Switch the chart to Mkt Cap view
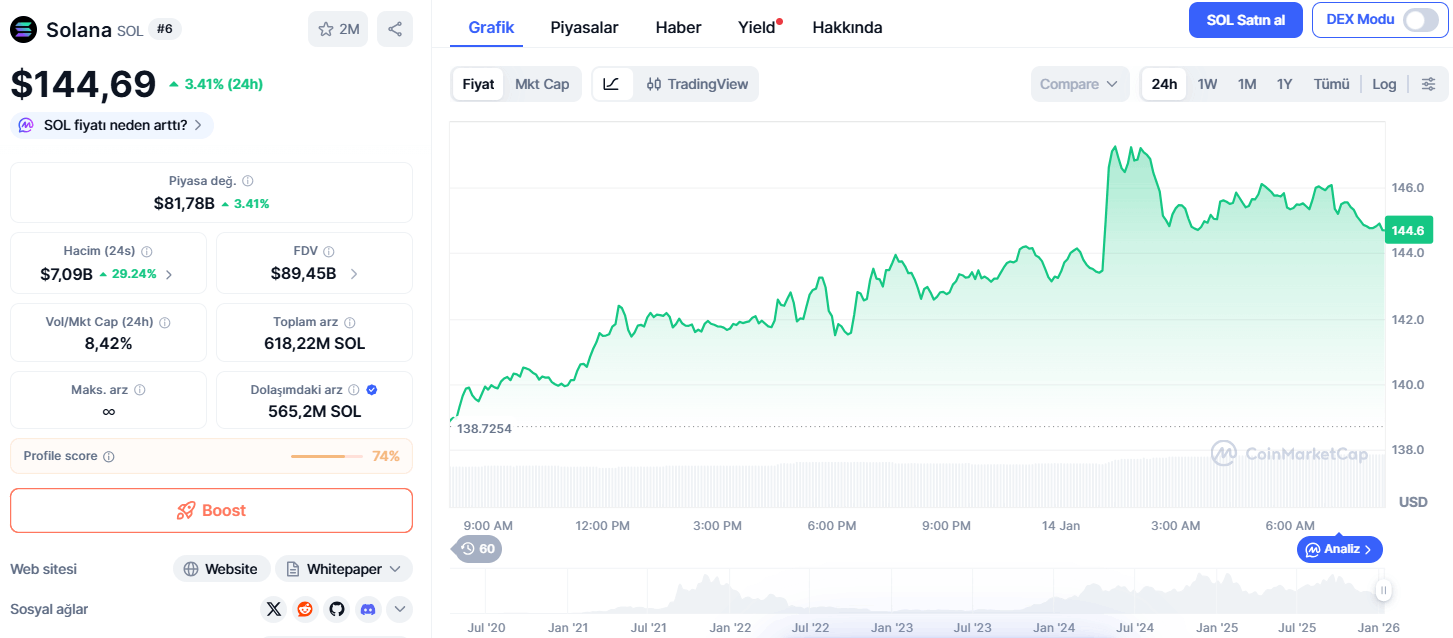 point(542,84)
